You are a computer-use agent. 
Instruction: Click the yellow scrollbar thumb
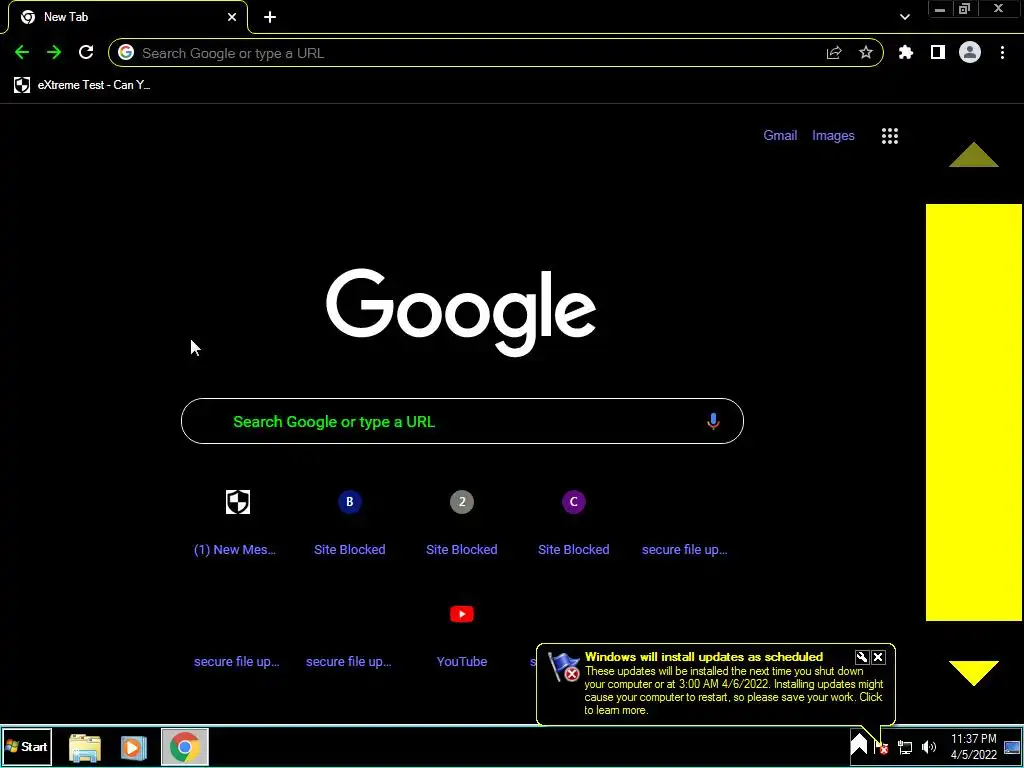974,412
